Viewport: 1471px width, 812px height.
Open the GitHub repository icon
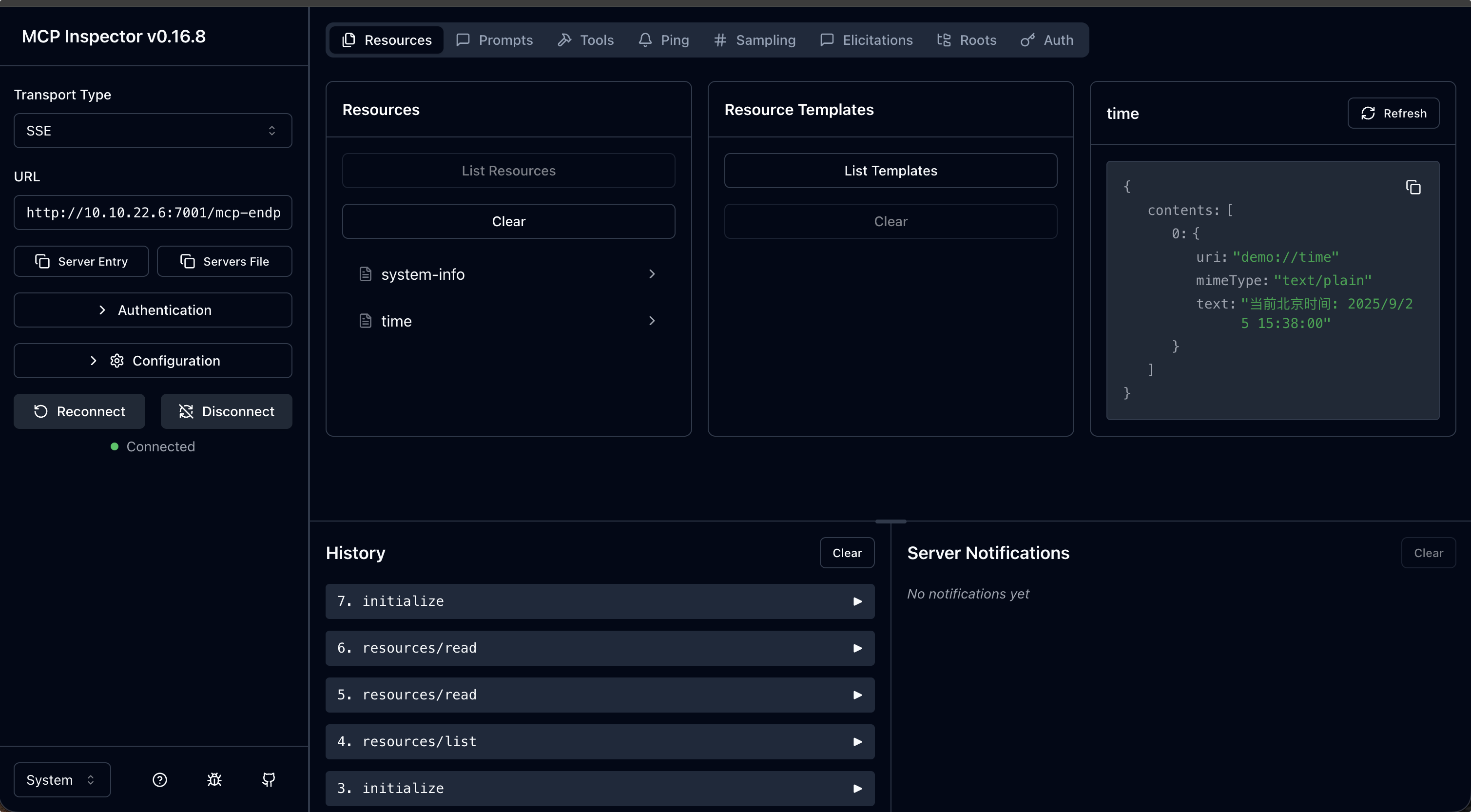click(x=269, y=779)
